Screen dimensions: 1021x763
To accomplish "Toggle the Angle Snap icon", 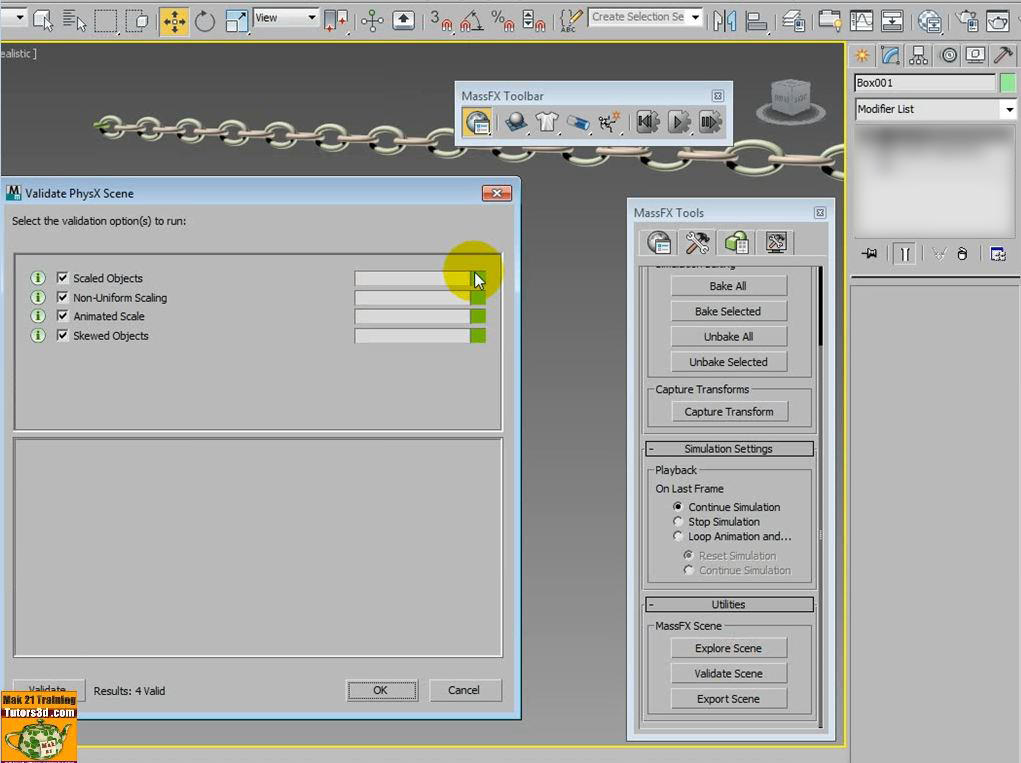I will (x=471, y=20).
